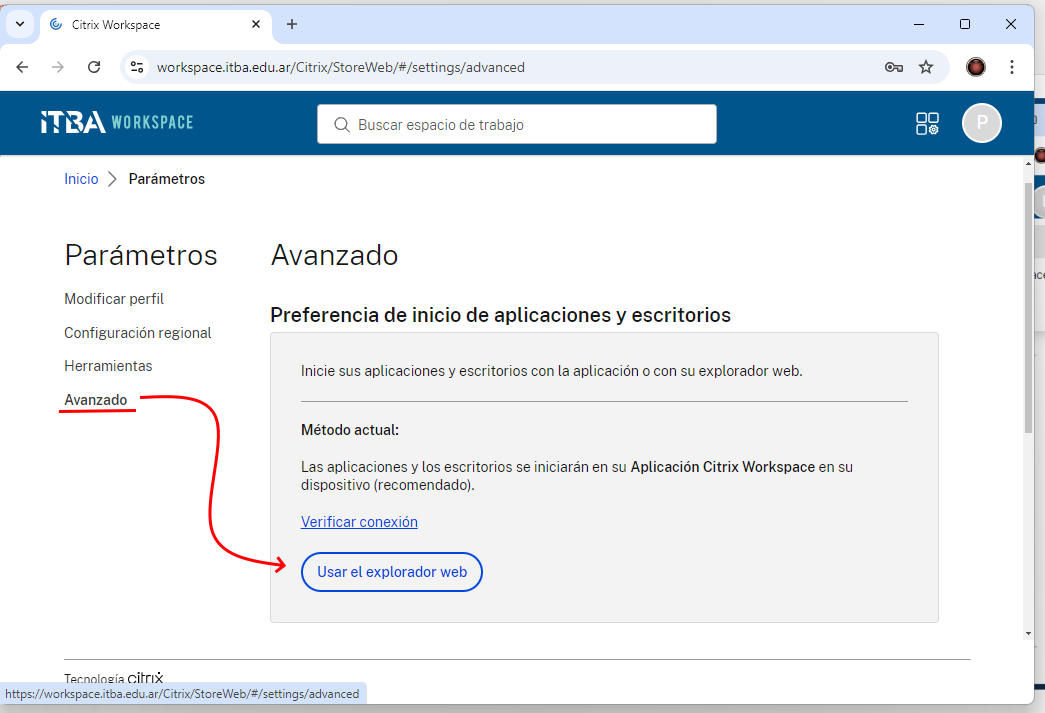Screen dimensions: 1045x713
Task: Open Chrome three-dot menu
Action: [x=1012, y=67]
